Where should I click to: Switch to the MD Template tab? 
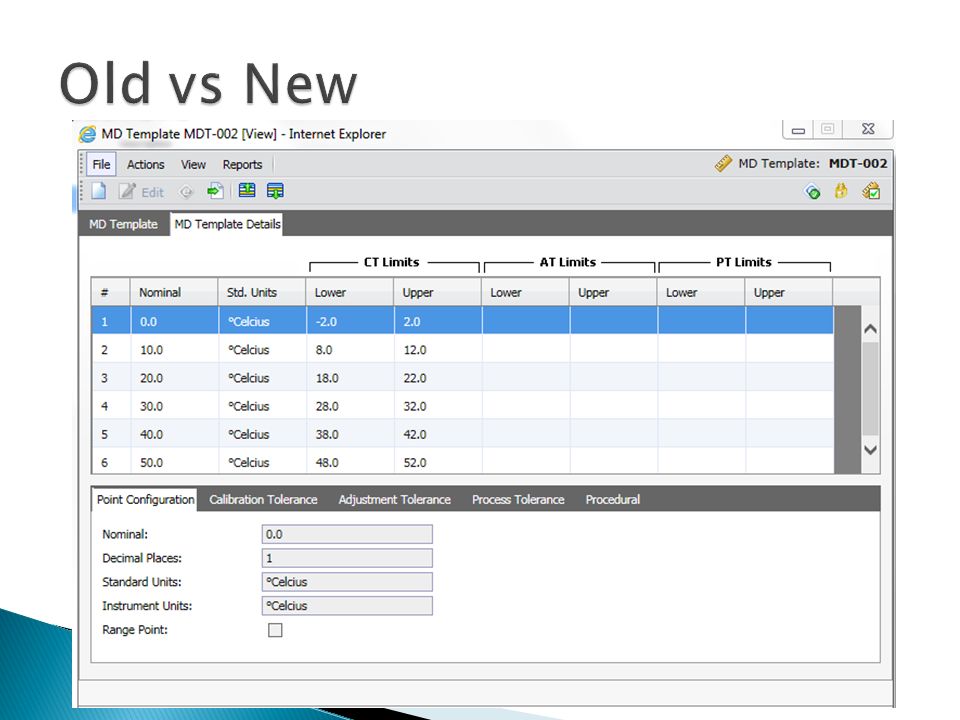[x=123, y=224]
